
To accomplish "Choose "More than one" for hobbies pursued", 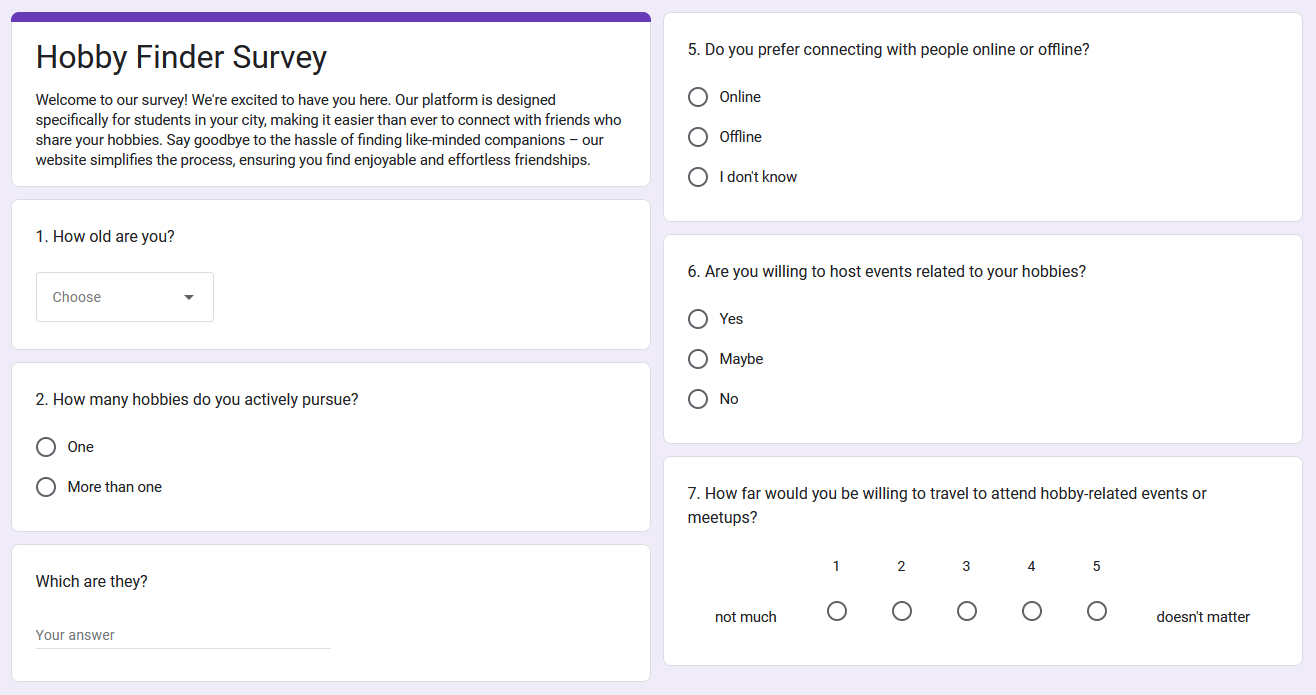I will click(x=45, y=487).
